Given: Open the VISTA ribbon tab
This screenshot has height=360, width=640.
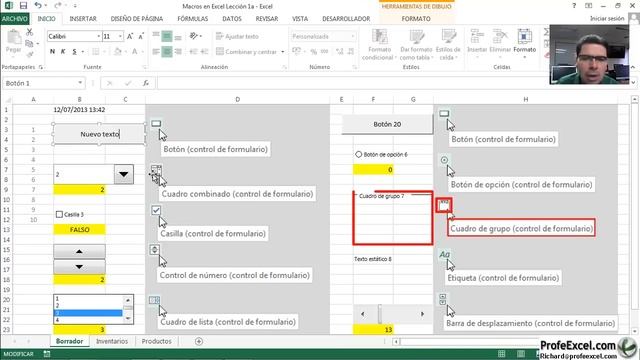Looking at the screenshot, I should click(300, 19).
